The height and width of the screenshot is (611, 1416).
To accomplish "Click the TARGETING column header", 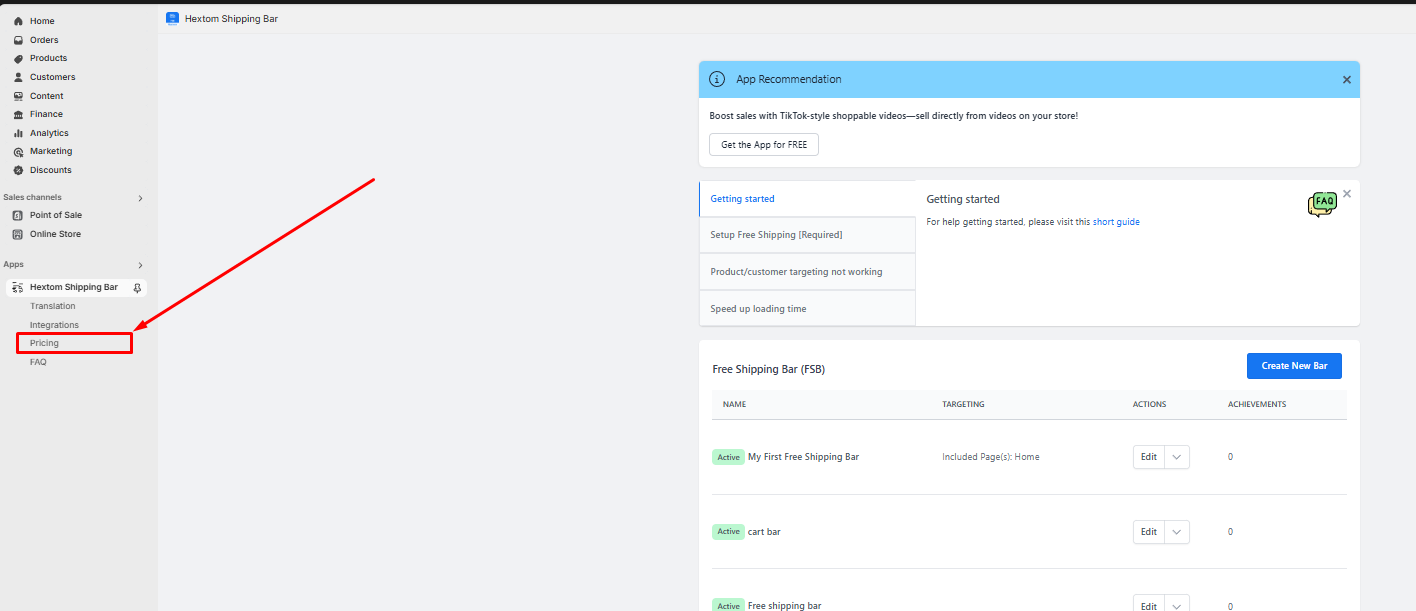I will pos(963,405).
